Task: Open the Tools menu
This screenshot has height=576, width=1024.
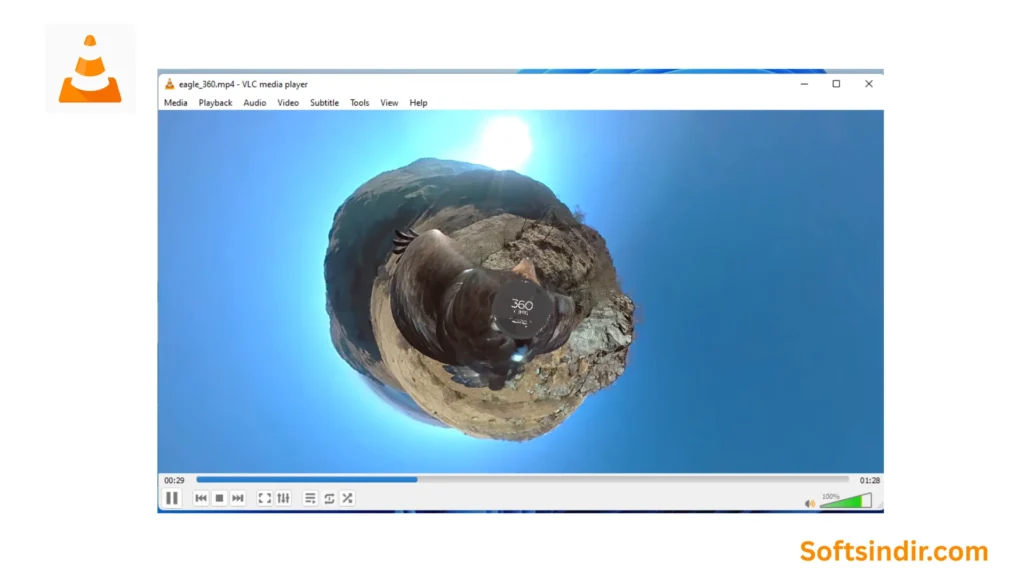Action: click(x=359, y=102)
